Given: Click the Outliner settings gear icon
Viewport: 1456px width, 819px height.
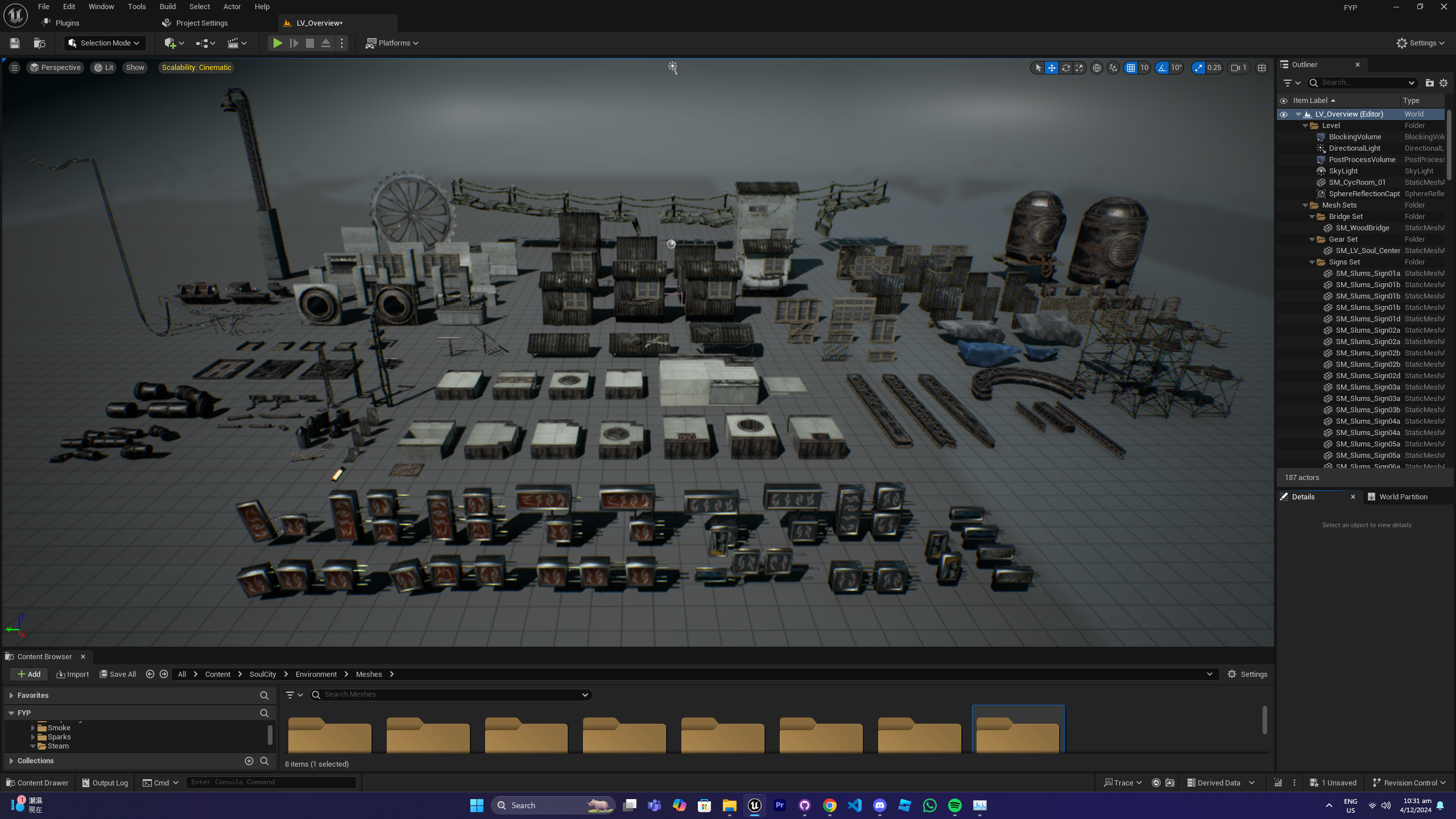Looking at the screenshot, I should 1443,83.
